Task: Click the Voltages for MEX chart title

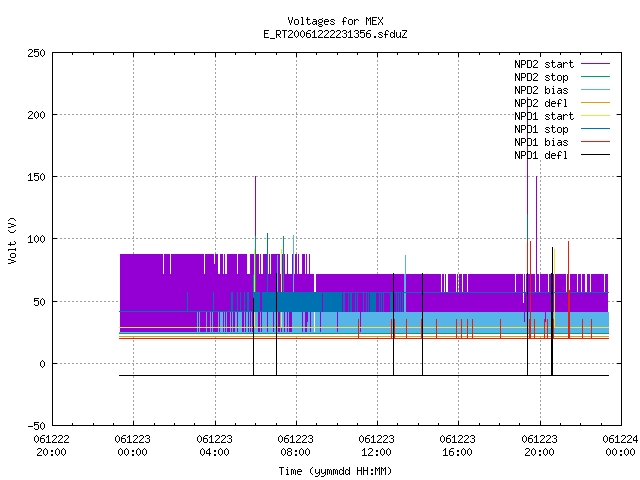Action: coord(336,21)
